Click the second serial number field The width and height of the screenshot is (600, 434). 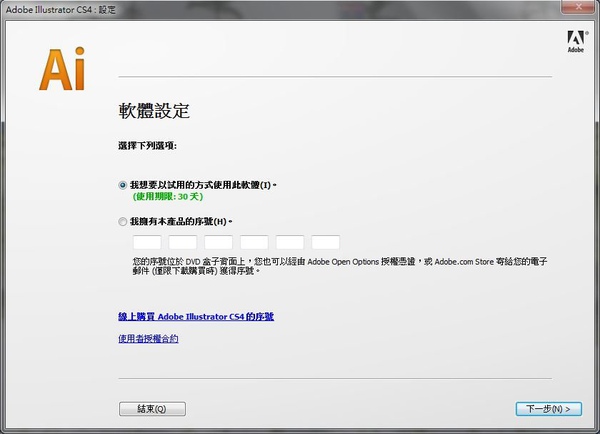[183, 242]
